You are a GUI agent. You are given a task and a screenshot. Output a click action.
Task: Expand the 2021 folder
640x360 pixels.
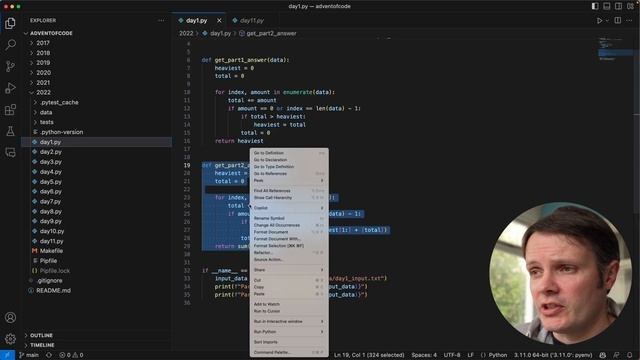click(96, 82)
